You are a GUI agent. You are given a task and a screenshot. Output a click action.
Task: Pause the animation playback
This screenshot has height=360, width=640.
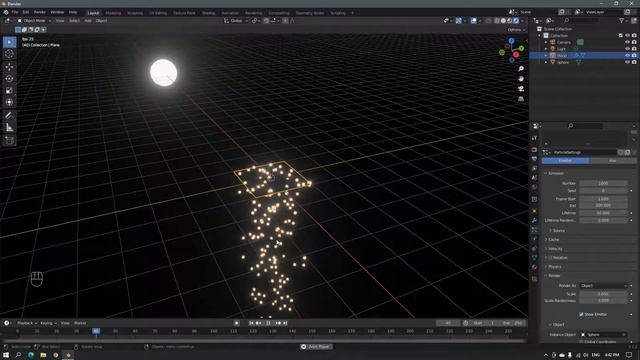(x=268, y=323)
